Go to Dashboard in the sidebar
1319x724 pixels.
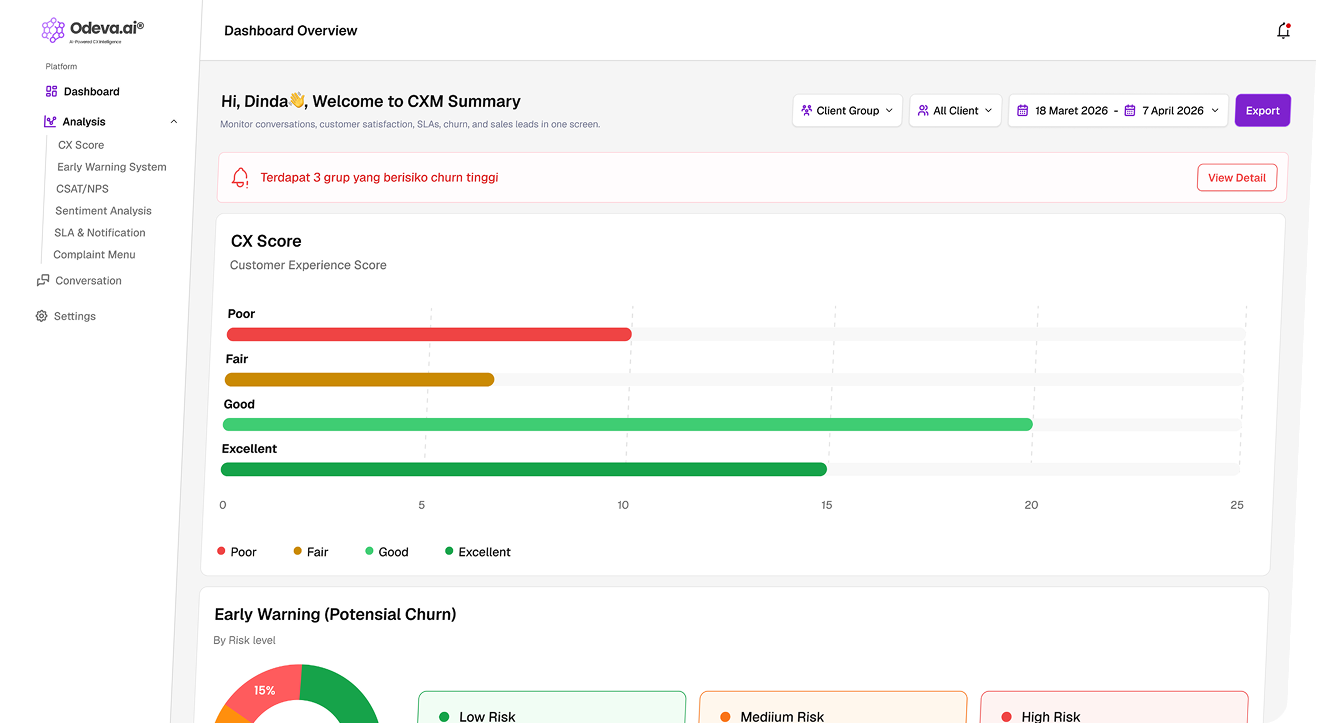click(92, 92)
